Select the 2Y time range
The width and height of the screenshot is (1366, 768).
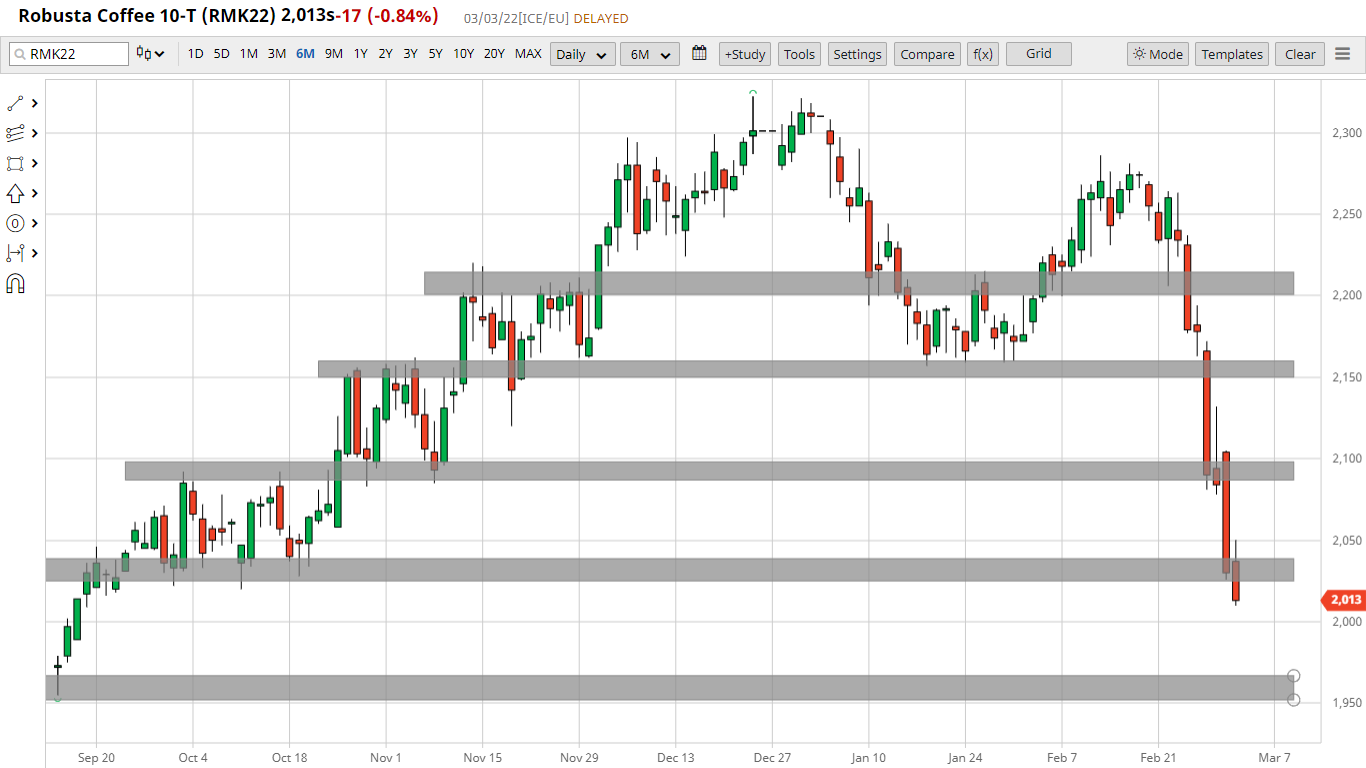(385, 54)
